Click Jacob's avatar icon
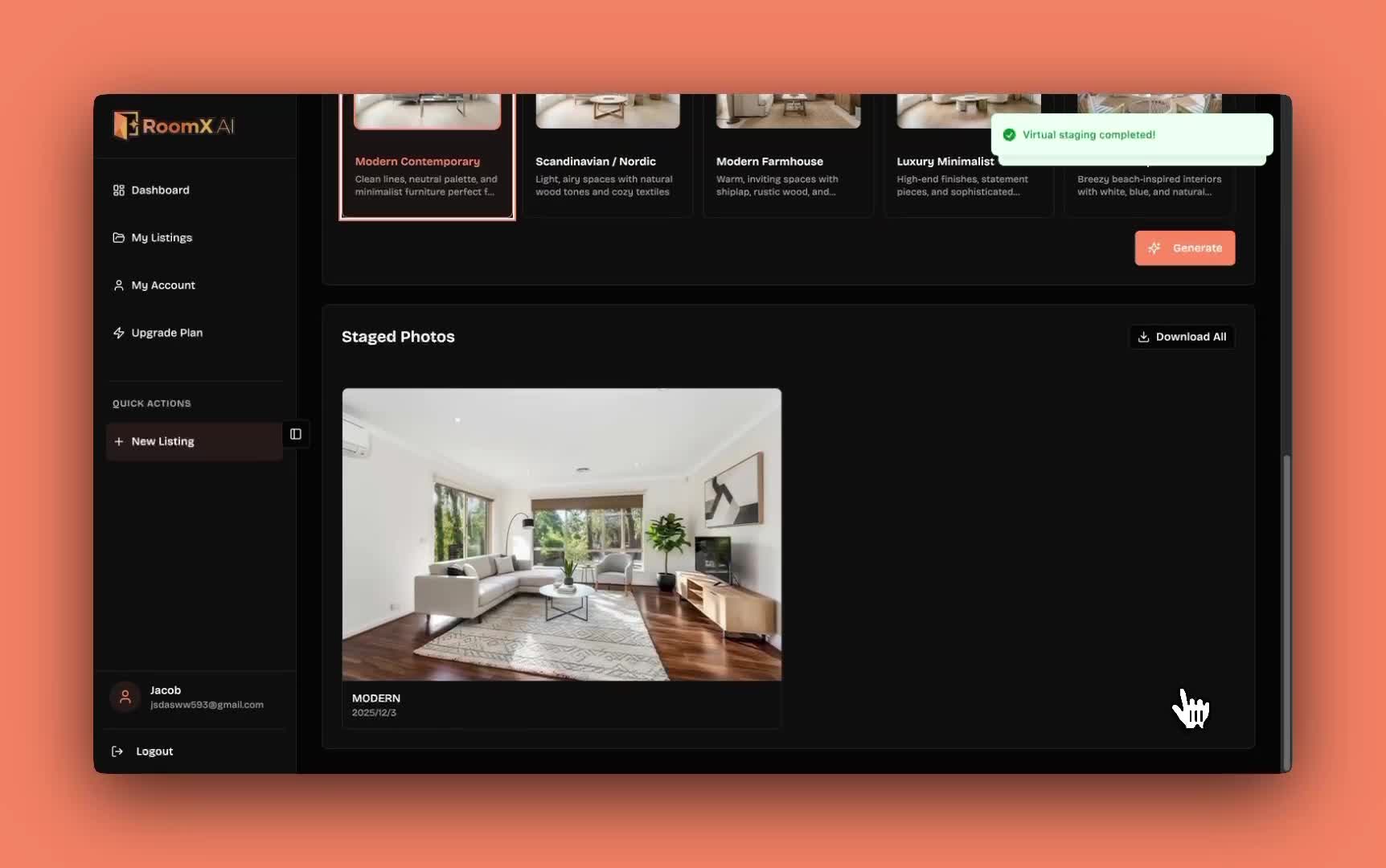 [x=125, y=697]
